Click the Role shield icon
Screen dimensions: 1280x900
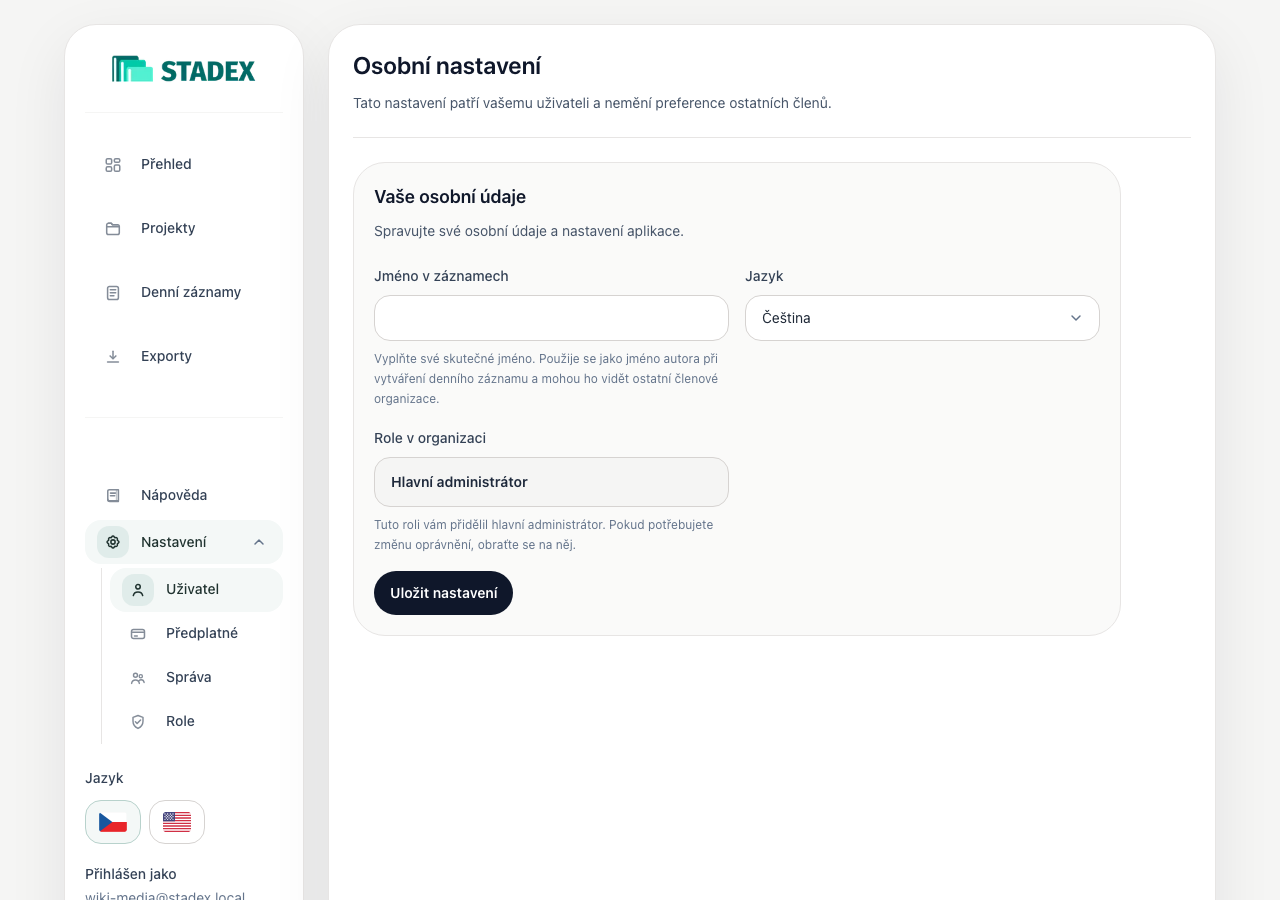tap(138, 721)
